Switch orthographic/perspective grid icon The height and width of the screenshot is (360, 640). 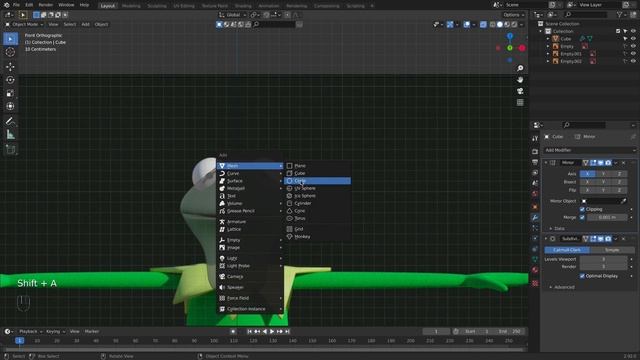520,102
